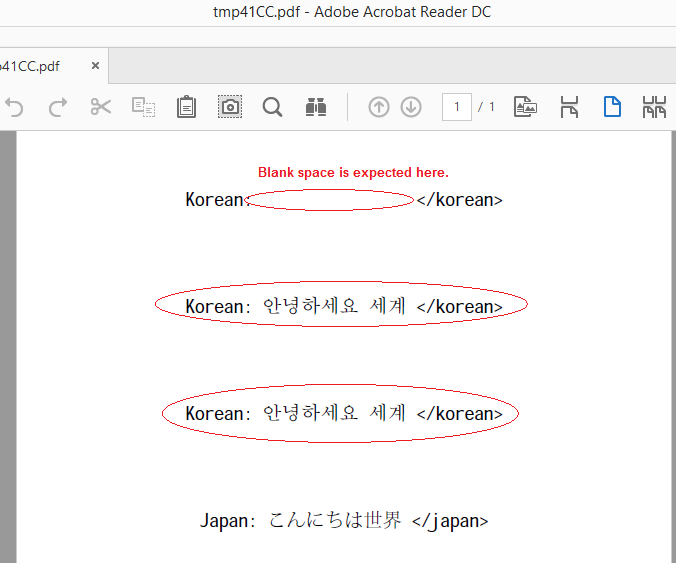Viewport: 678px width, 563px height.
Task: Click the Cut scissors icon
Action: point(101,107)
